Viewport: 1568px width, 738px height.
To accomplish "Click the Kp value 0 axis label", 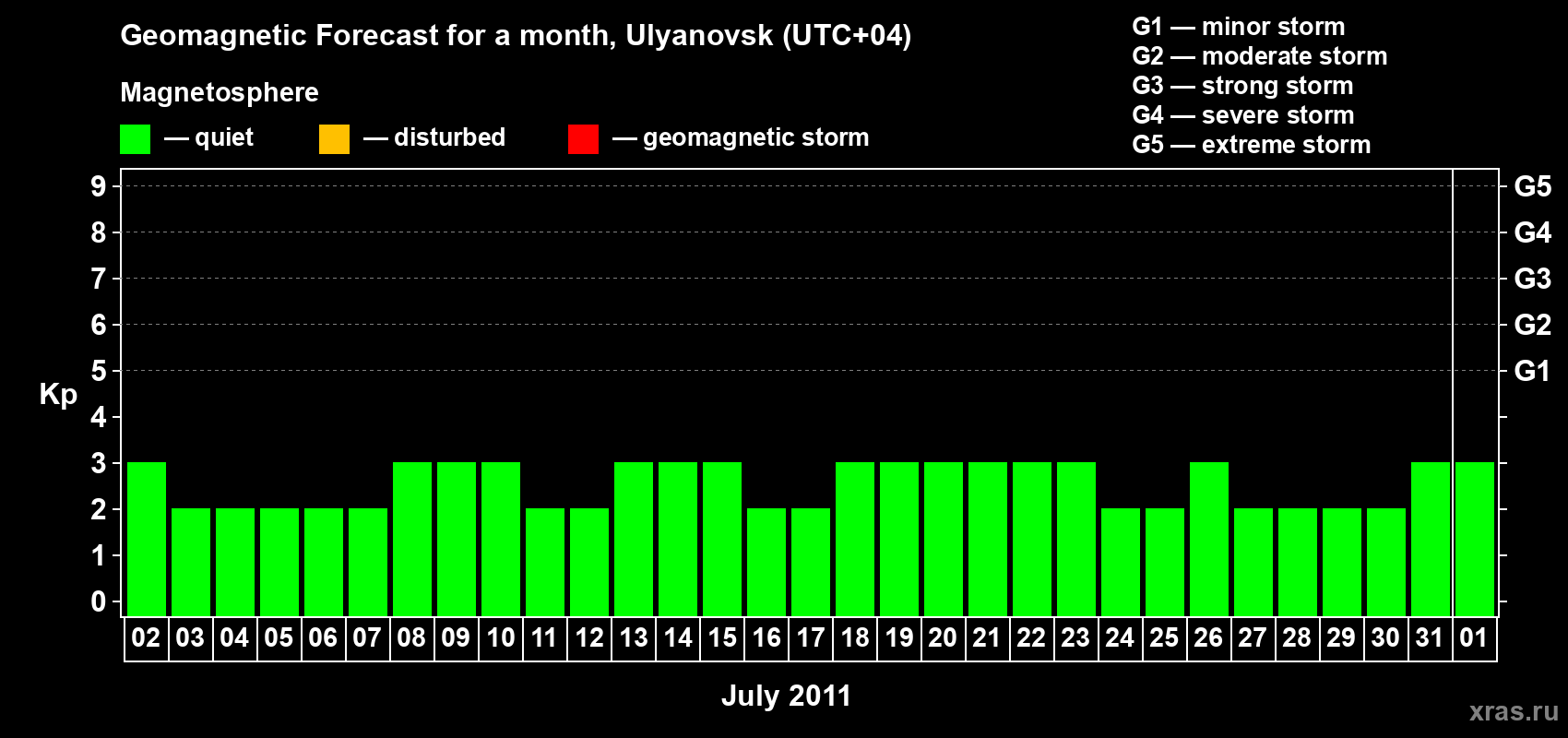I will click(x=99, y=601).
